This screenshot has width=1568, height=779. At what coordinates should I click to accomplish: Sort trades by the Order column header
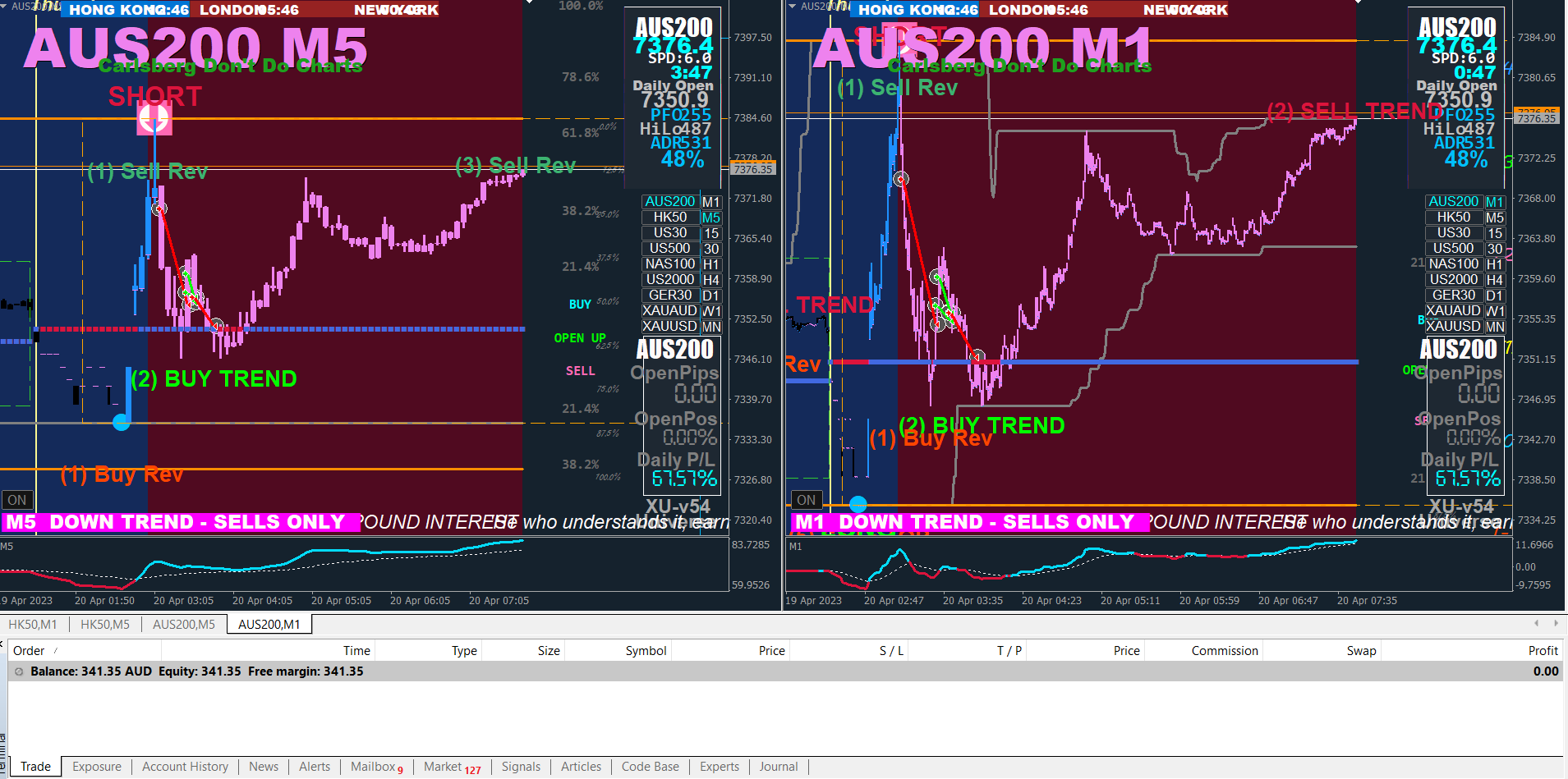85,651
